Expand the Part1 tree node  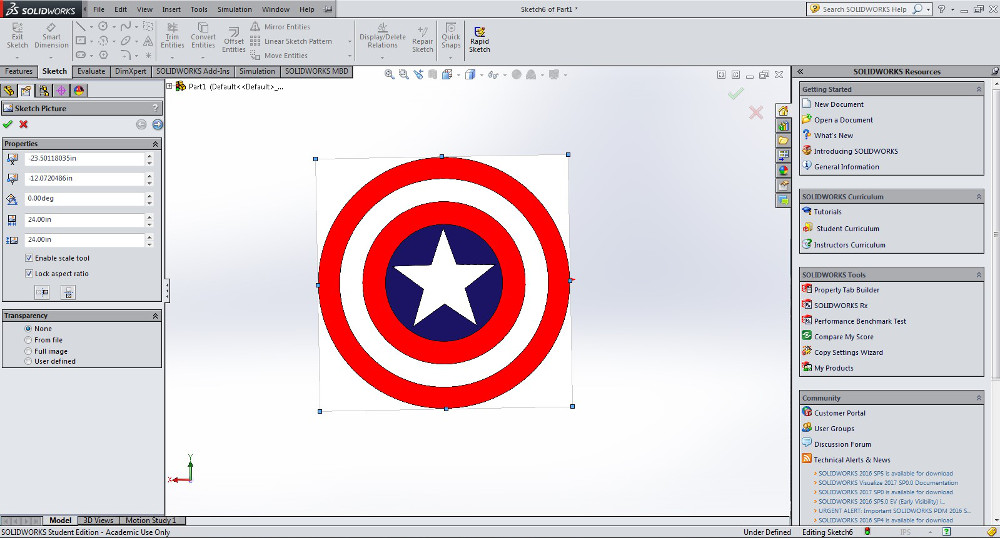click(x=170, y=86)
